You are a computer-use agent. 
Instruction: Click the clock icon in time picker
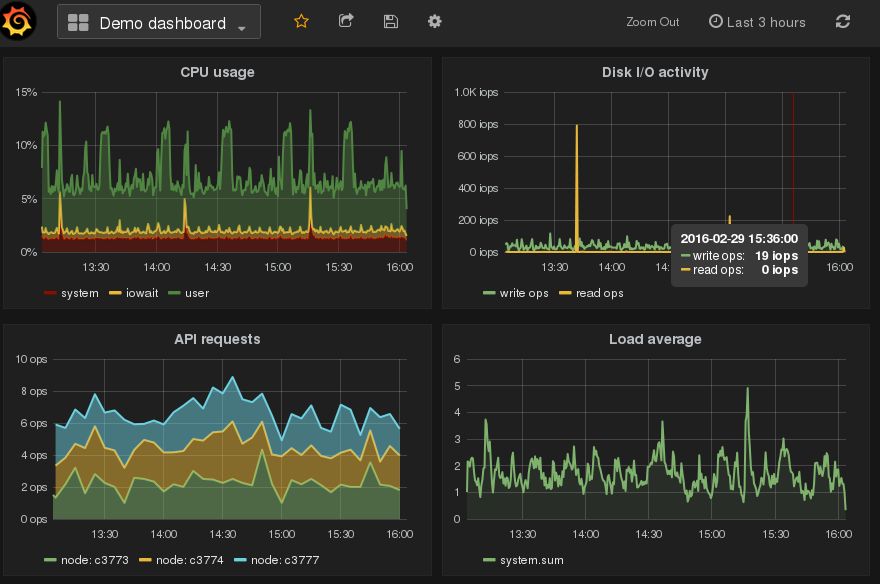715,22
